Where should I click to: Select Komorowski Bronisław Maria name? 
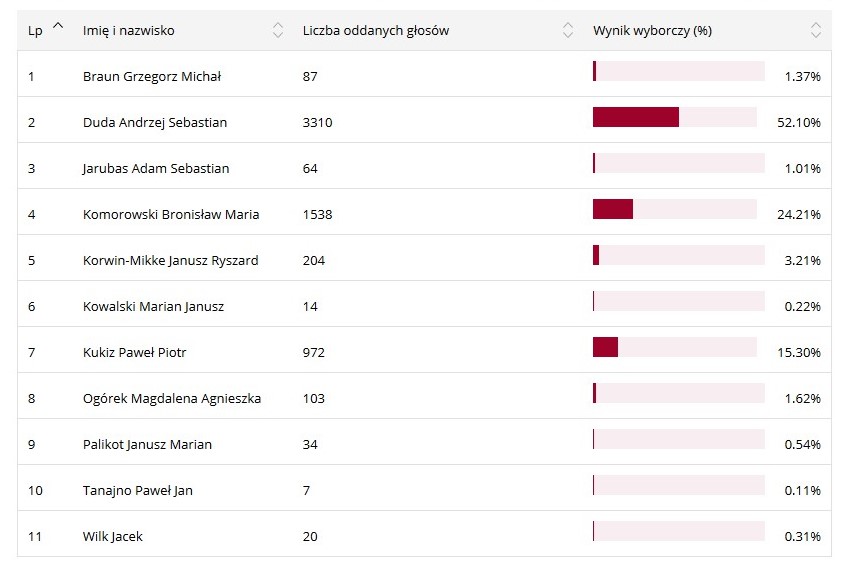(171, 215)
